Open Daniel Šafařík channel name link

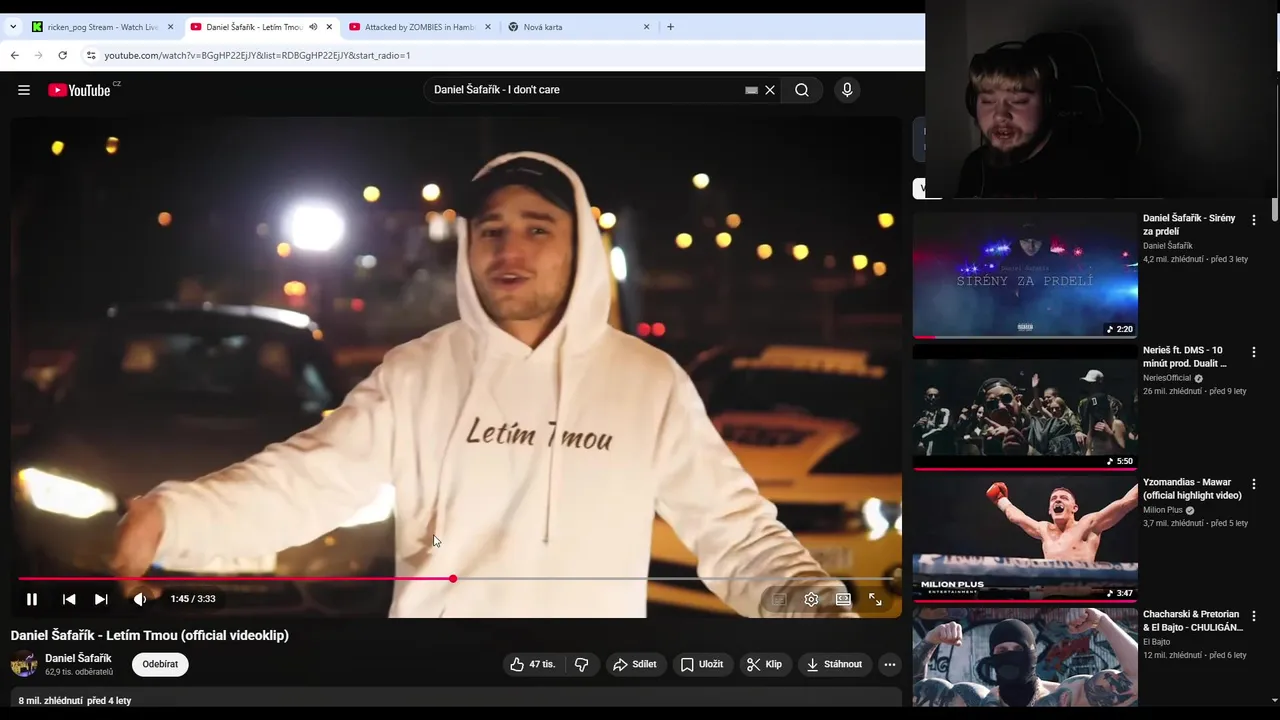coord(78,658)
